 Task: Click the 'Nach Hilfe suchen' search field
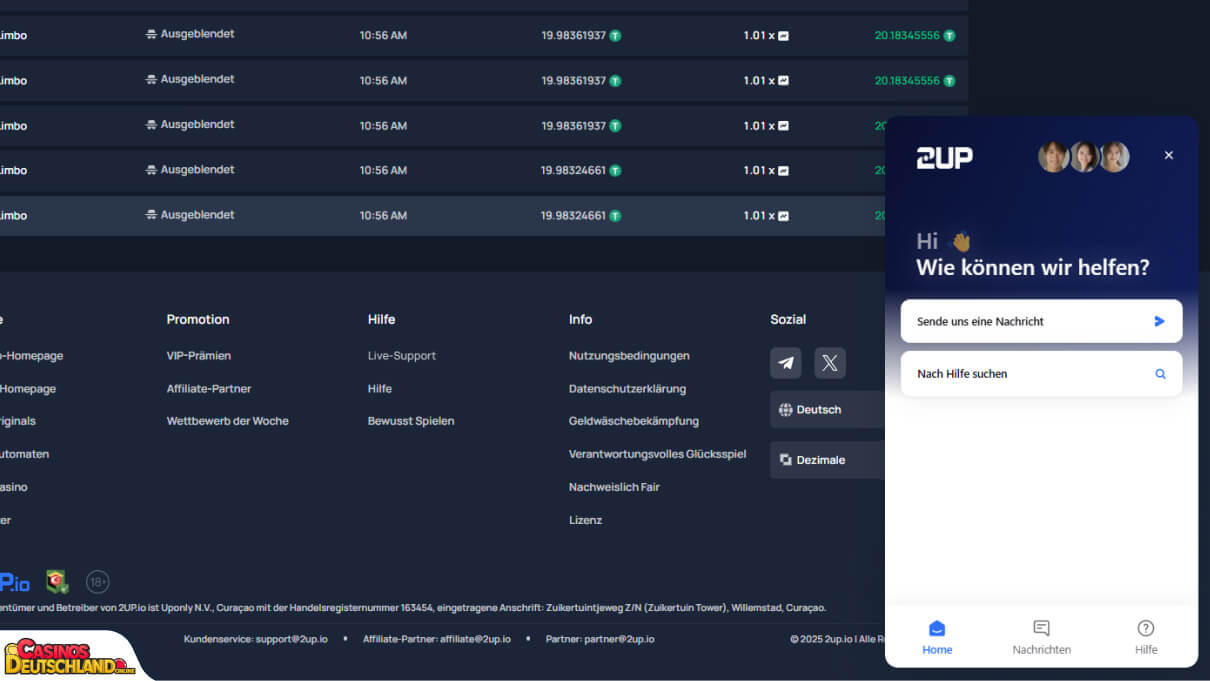point(1041,373)
